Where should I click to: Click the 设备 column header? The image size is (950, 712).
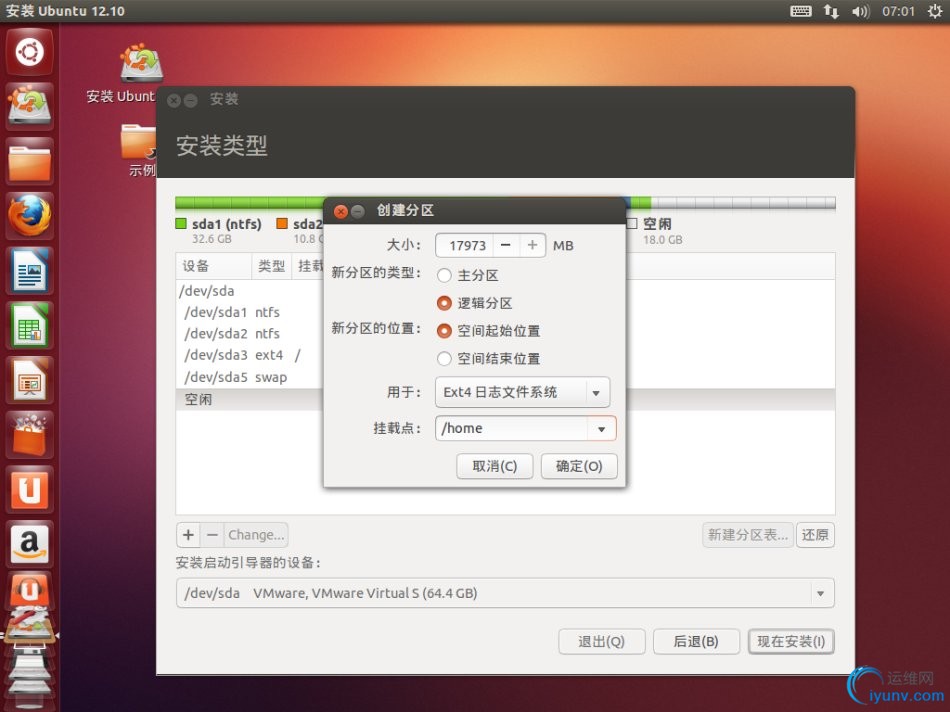click(x=214, y=266)
